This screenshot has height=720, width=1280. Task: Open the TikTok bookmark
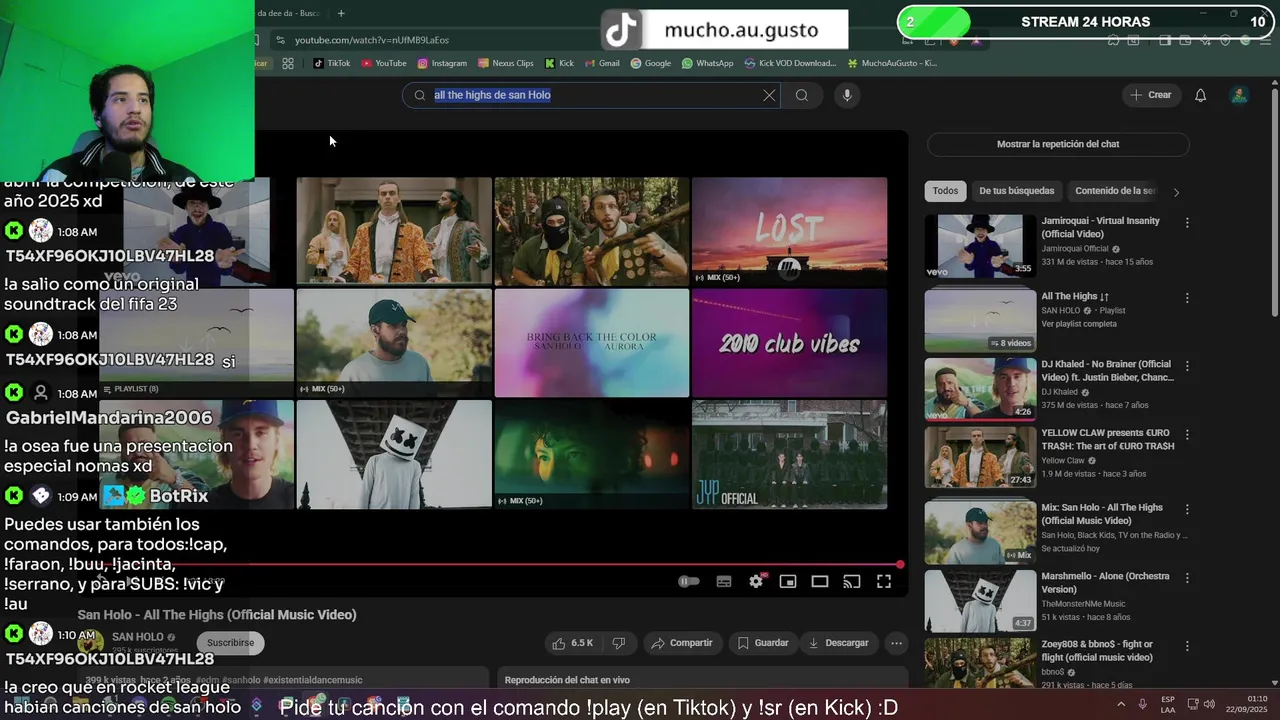332,63
